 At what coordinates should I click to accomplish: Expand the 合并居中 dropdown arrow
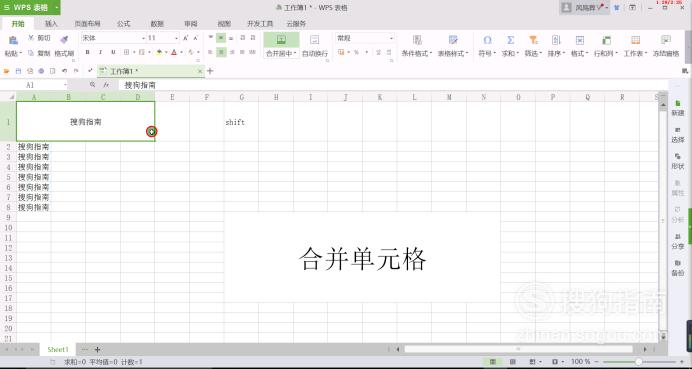(x=295, y=54)
